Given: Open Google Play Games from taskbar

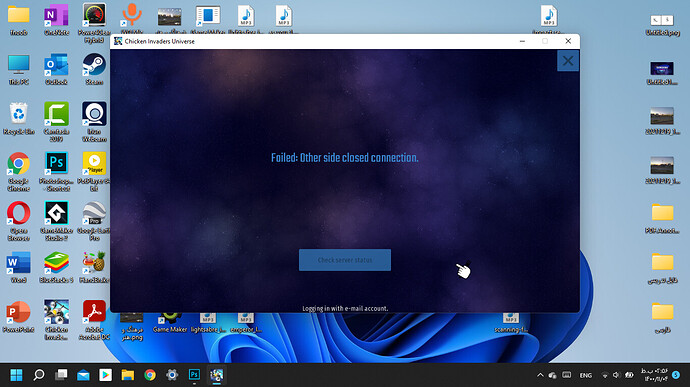Looking at the screenshot, I should (105, 375).
